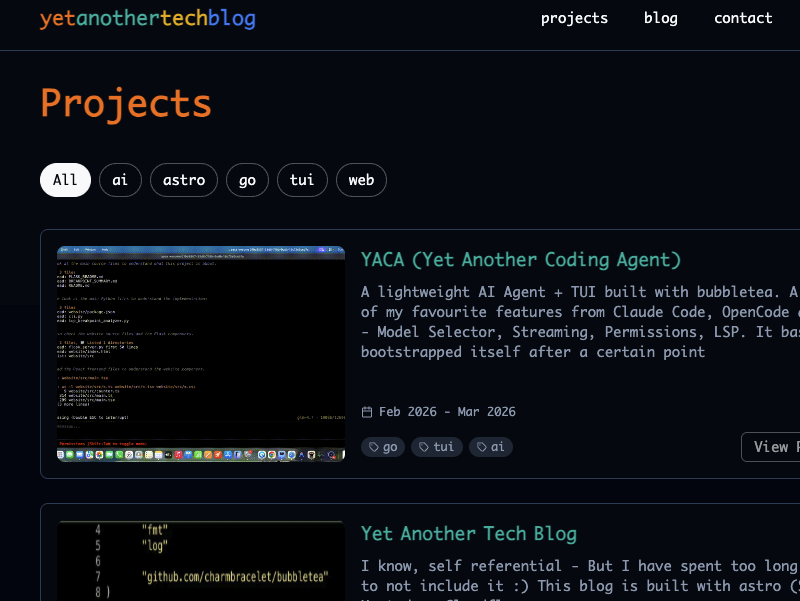Click the tag icon on the ai chip

[x=481, y=446]
